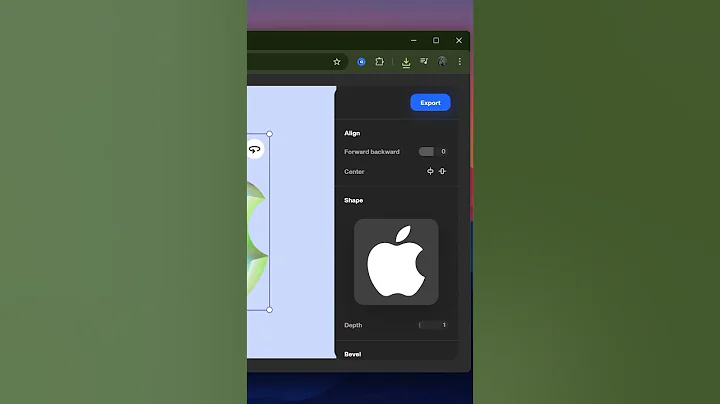
Task: Open the blue extension icon in toolbar
Action: (361, 62)
